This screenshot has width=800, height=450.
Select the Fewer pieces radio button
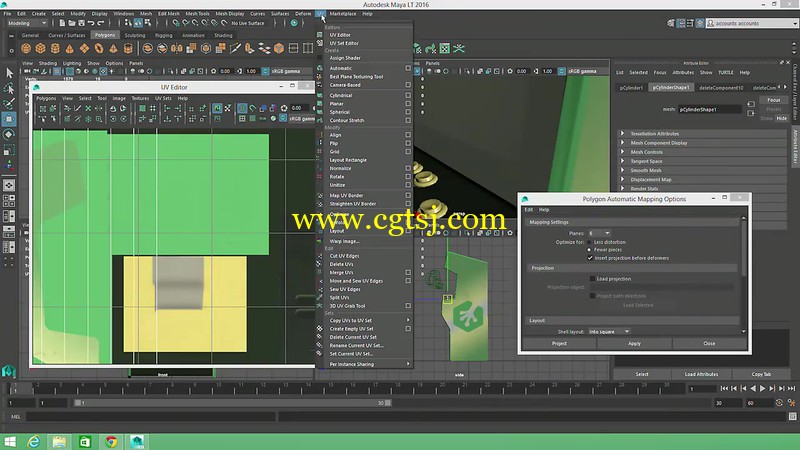pos(589,250)
